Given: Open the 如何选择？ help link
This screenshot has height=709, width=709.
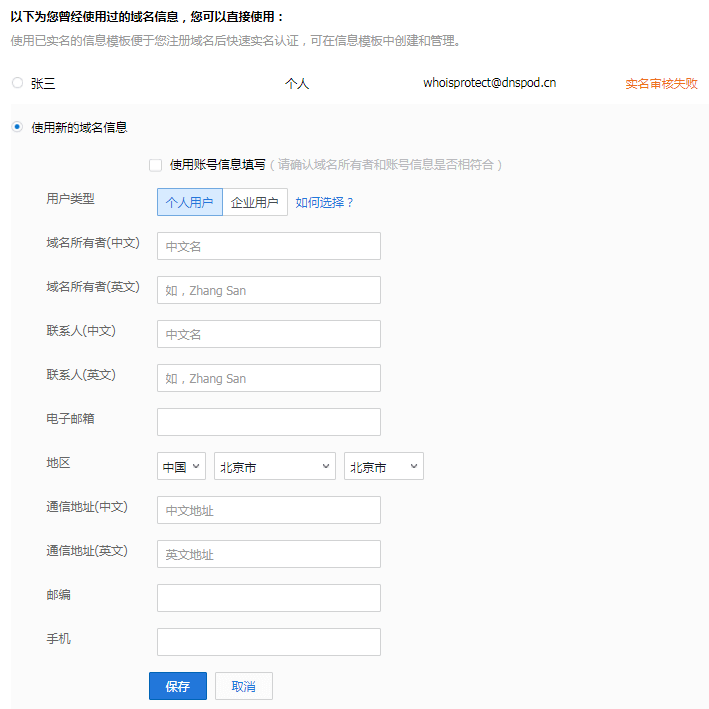Looking at the screenshot, I should click(325, 202).
